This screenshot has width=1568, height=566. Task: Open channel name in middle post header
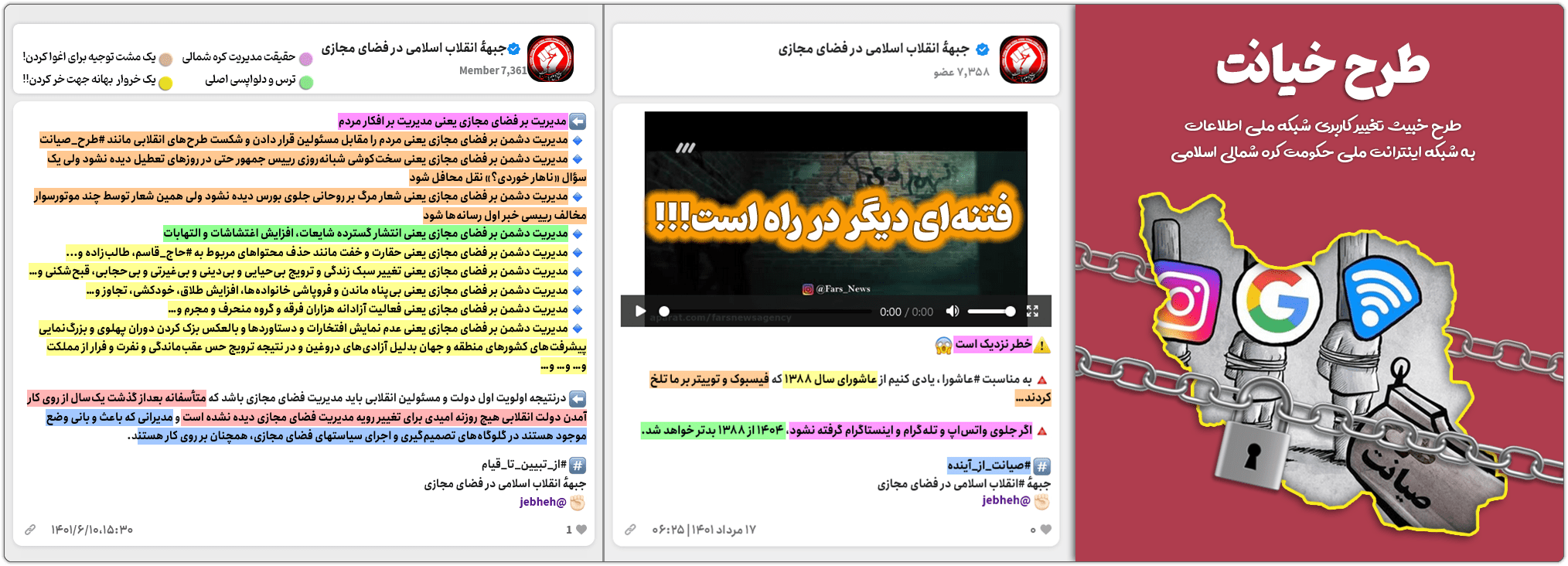click(874, 49)
